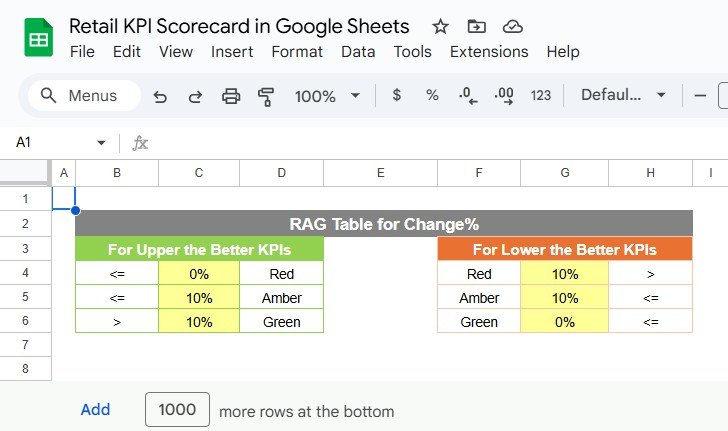Select the yellow 0% cell beside Red

[199, 273]
